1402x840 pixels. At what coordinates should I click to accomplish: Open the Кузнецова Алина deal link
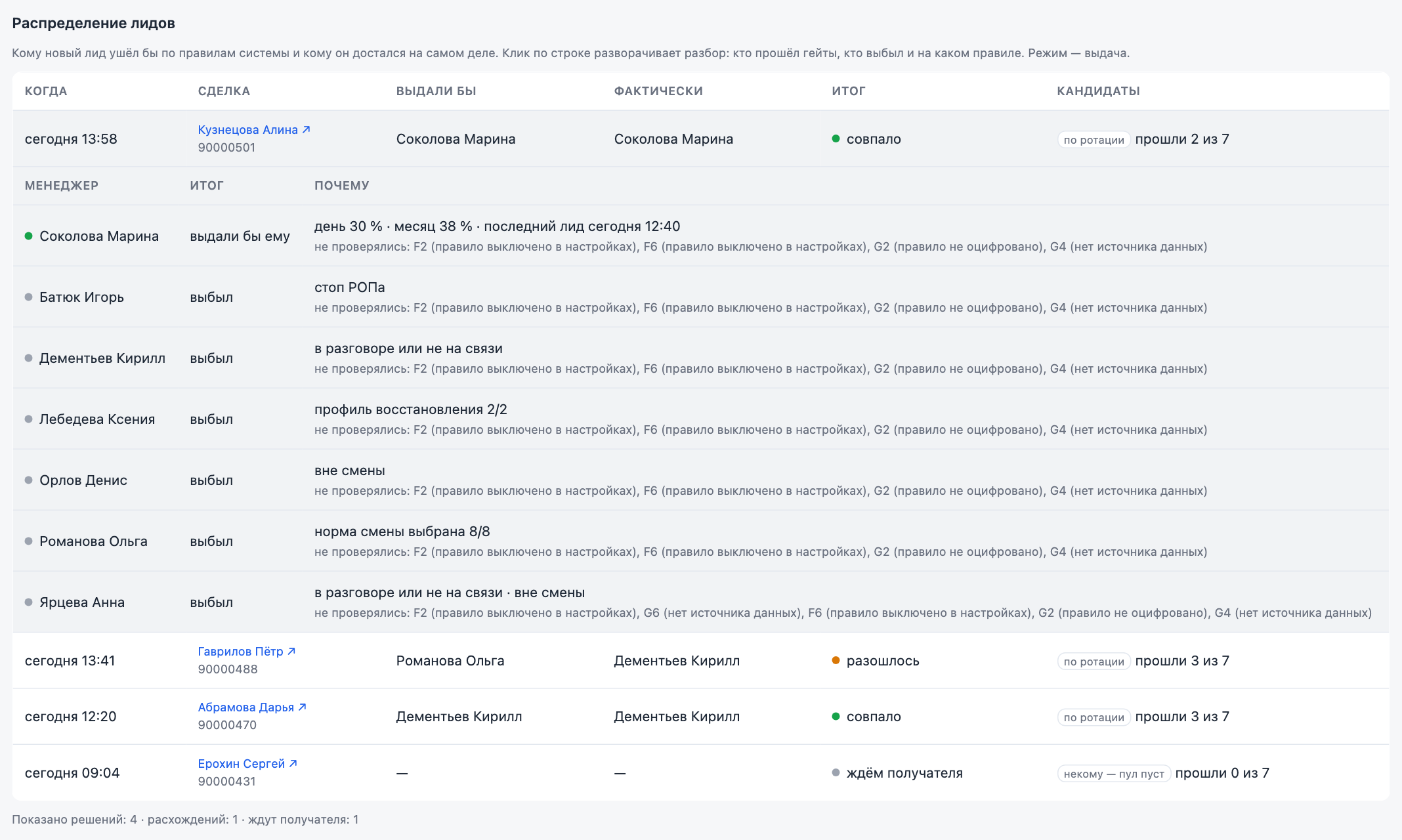pyautogui.click(x=254, y=130)
